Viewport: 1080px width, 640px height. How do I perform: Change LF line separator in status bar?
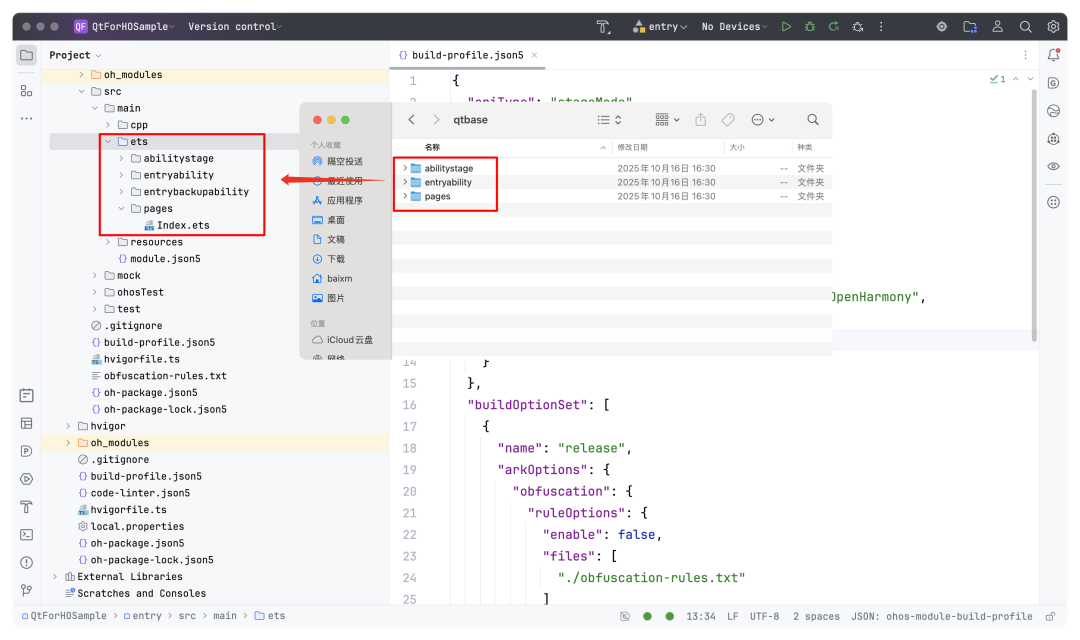coord(733,617)
